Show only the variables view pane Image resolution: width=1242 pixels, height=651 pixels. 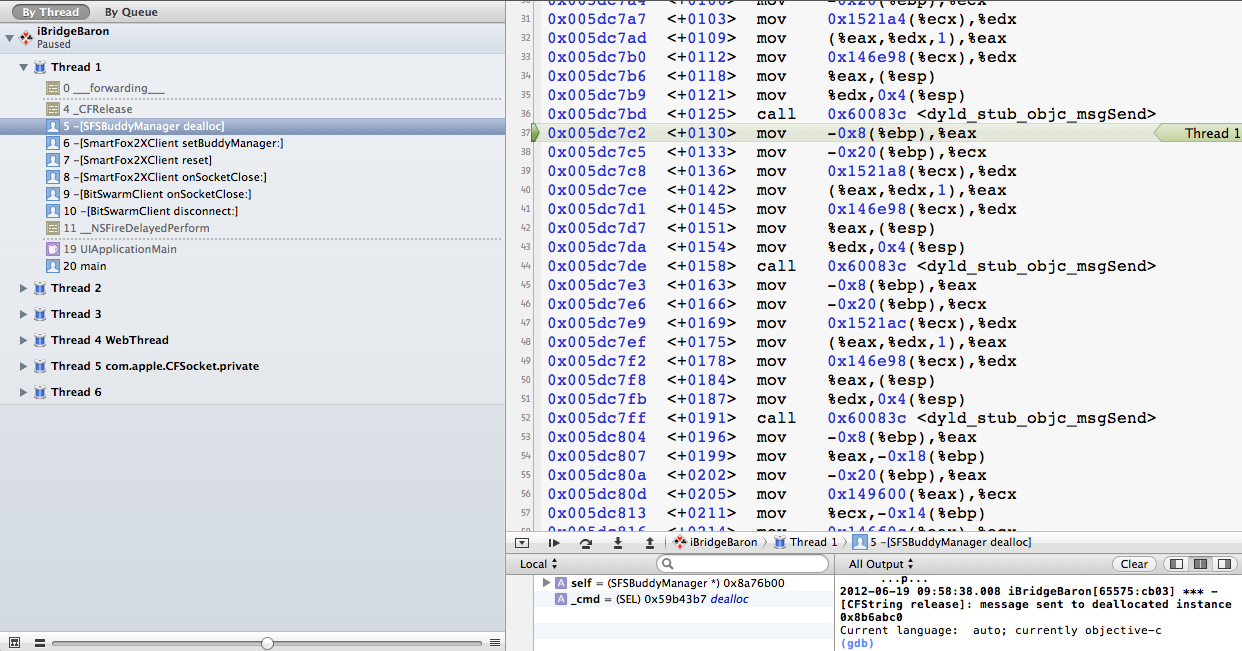[1177, 564]
